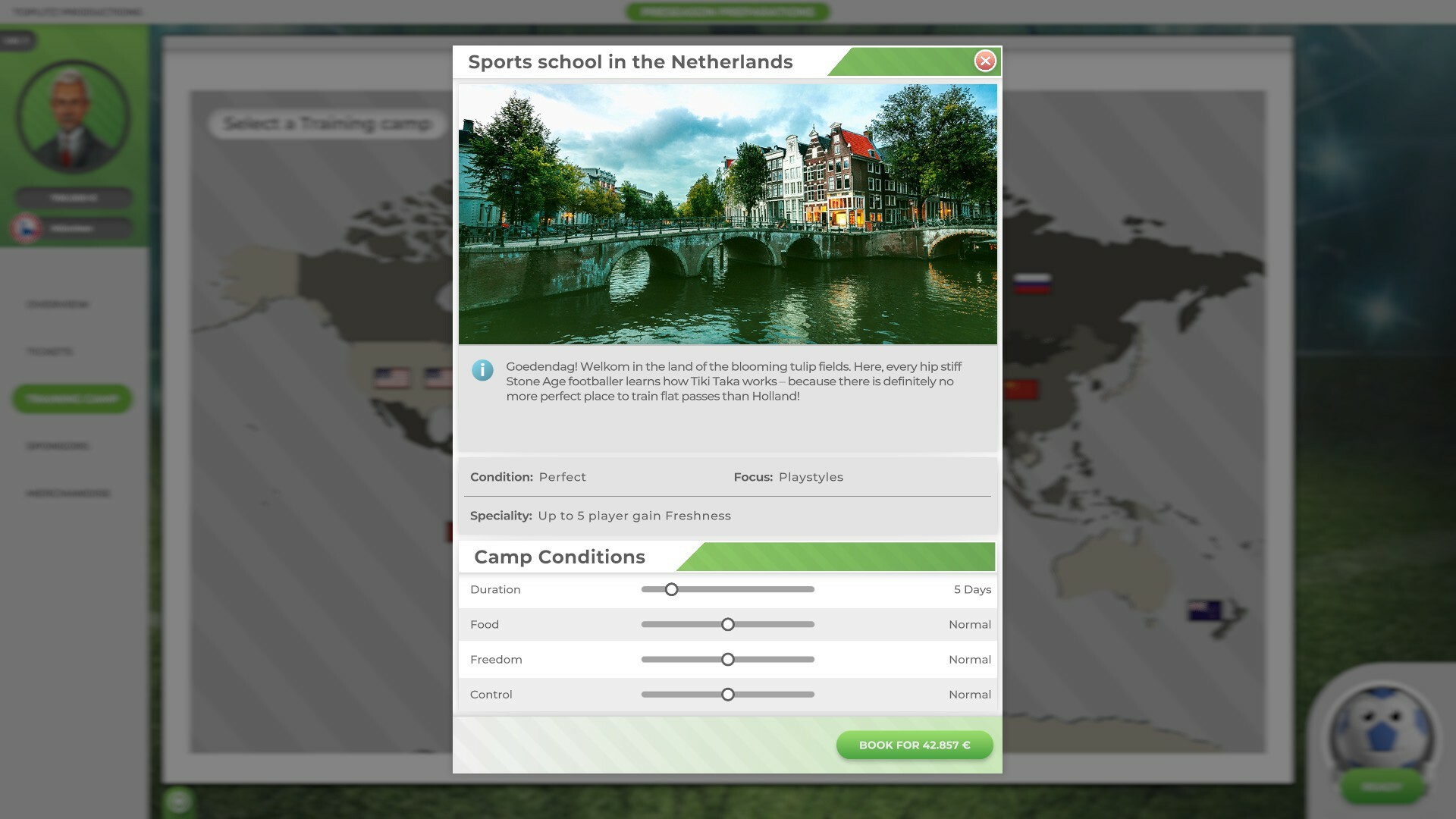Select the left United States flag marker

click(391, 377)
